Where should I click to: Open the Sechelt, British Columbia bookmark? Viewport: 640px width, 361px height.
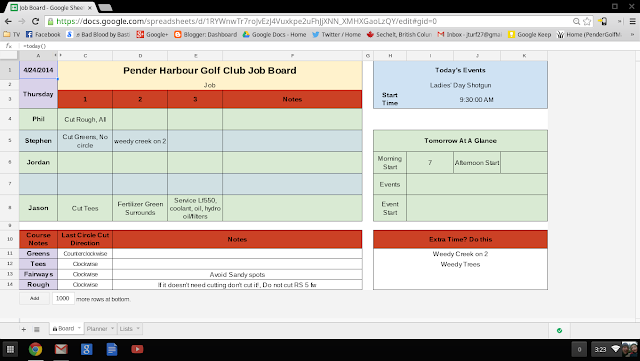tap(399, 34)
